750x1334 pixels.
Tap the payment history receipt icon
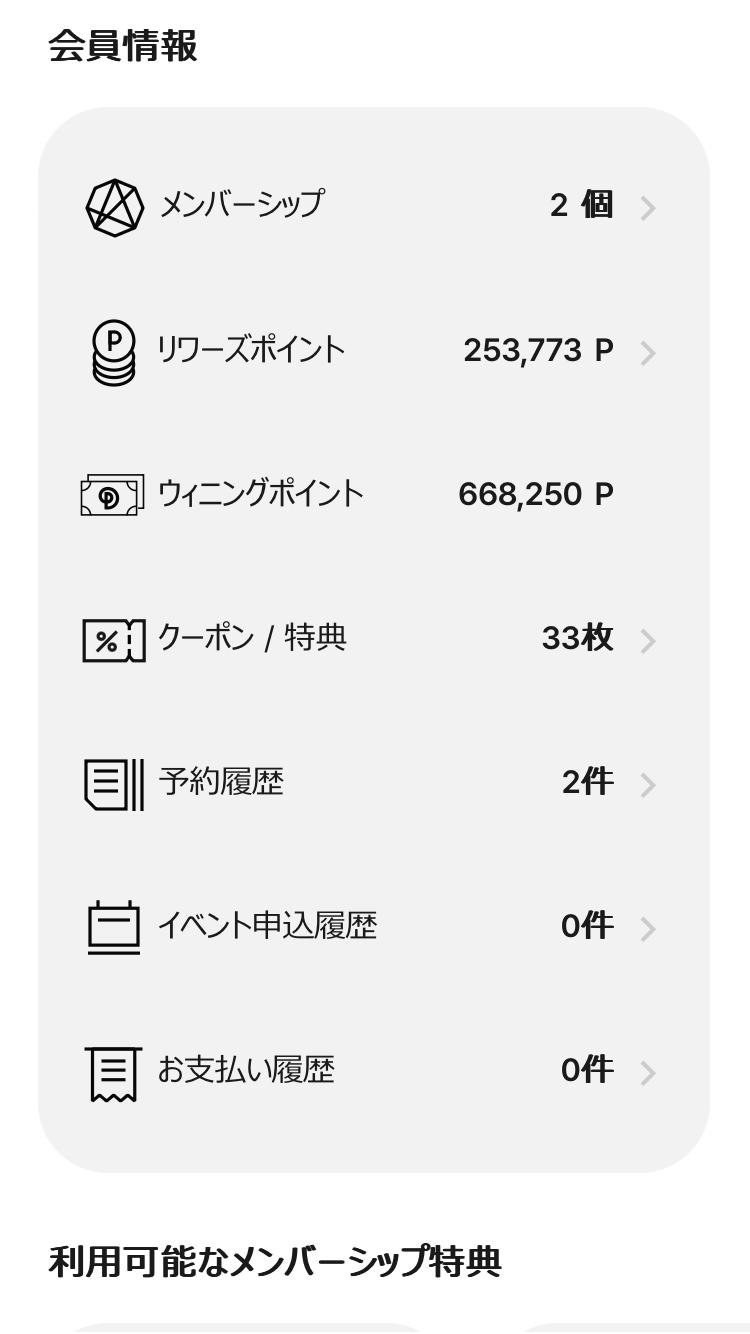113,1073
